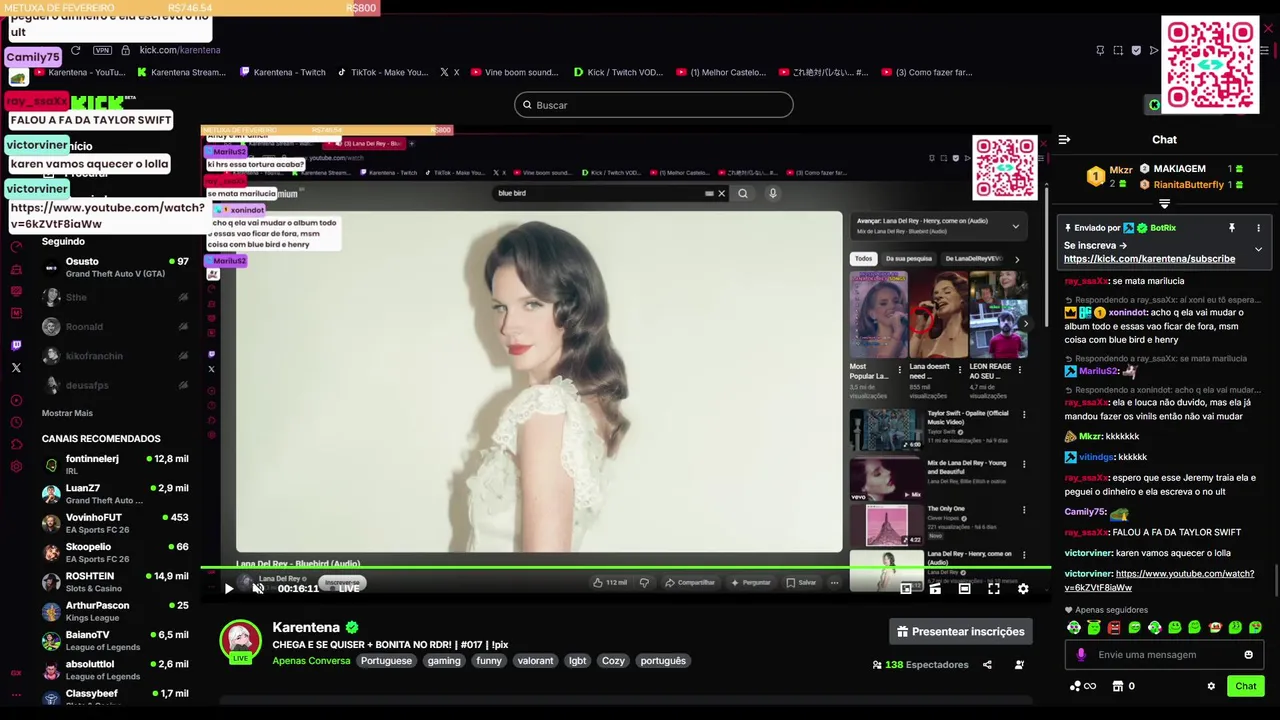Open the Karentena channel name link
This screenshot has height=720, width=1280.
pyautogui.click(x=306, y=627)
